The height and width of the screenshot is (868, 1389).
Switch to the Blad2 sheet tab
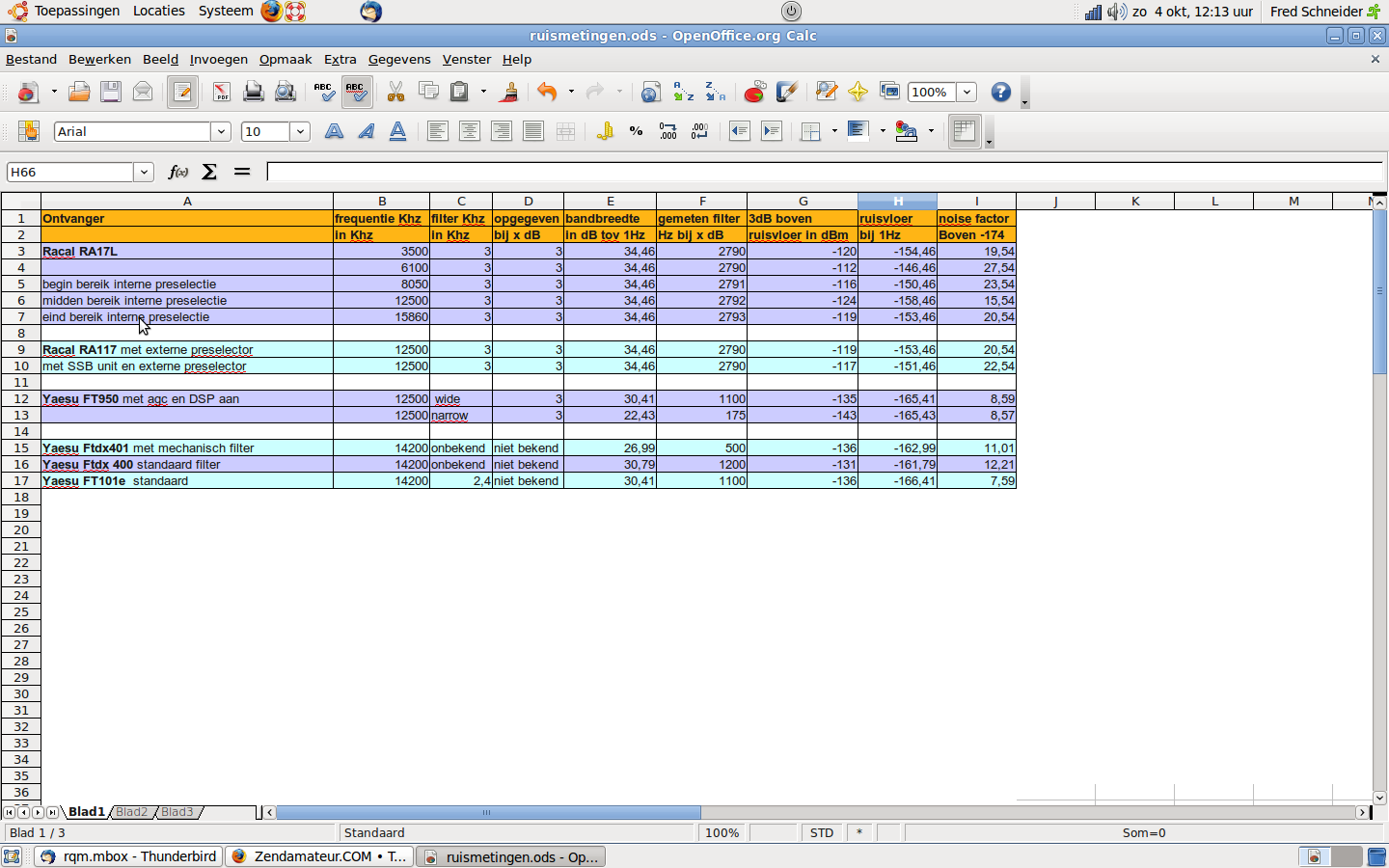tap(131, 812)
